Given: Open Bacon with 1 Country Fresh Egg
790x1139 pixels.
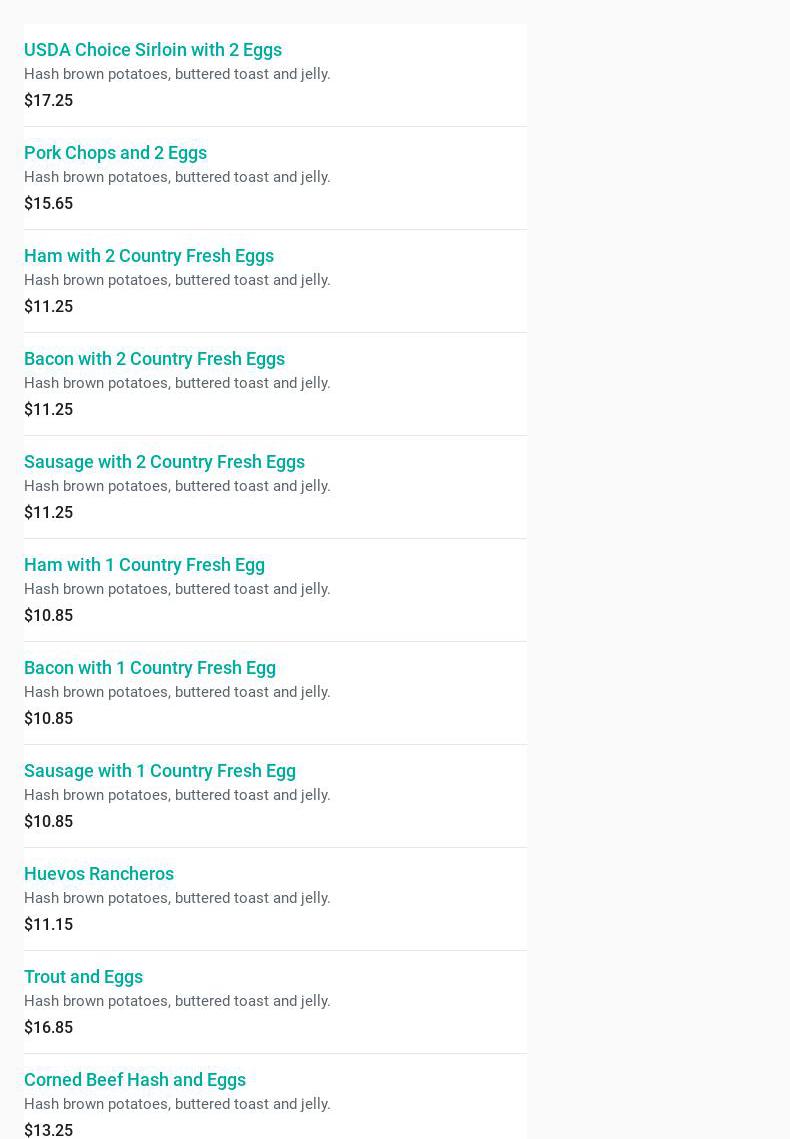Looking at the screenshot, I should pyautogui.click(x=150, y=667).
